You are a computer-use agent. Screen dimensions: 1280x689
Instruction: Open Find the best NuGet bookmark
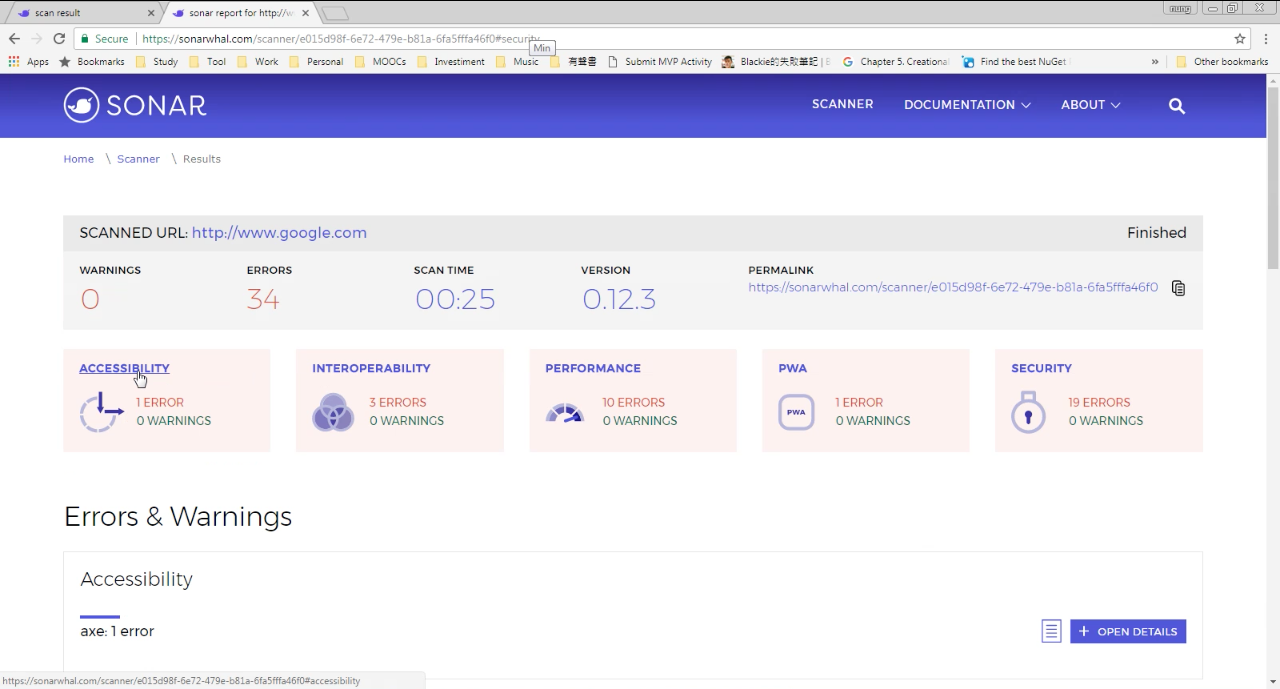[1015, 61]
